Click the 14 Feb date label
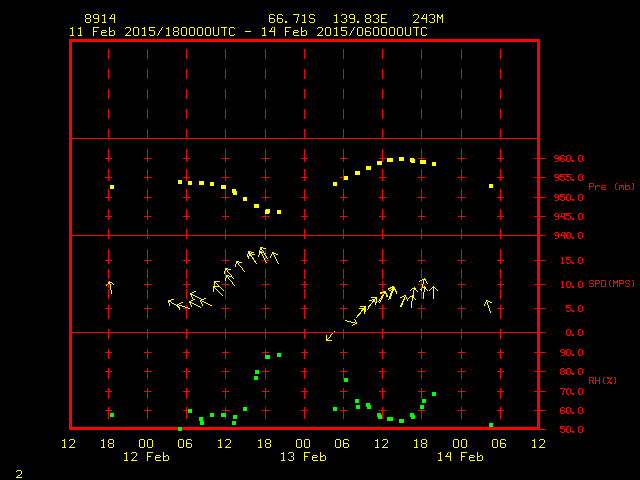The height and width of the screenshot is (480, 640). click(459, 456)
